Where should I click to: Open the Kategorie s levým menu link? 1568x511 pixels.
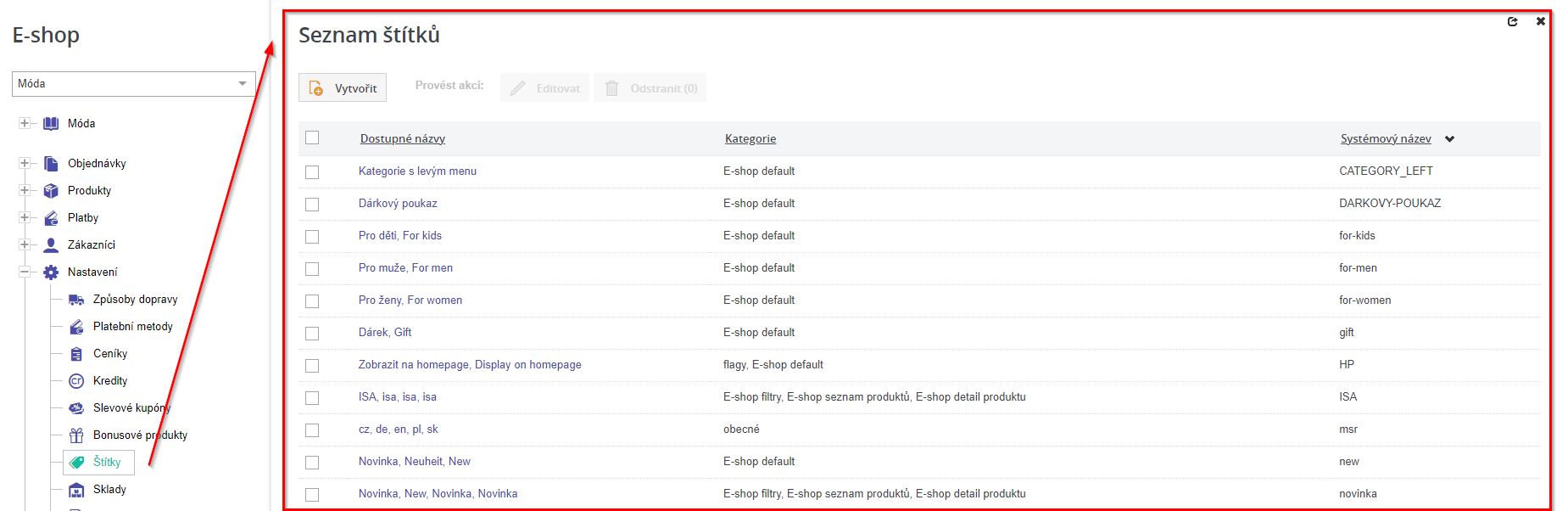417,171
